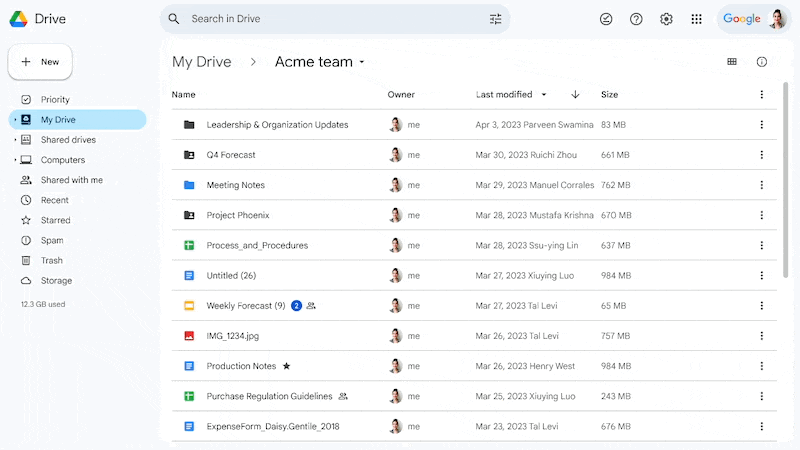
Task: Open column header more options menu
Action: (x=761, y=94)
